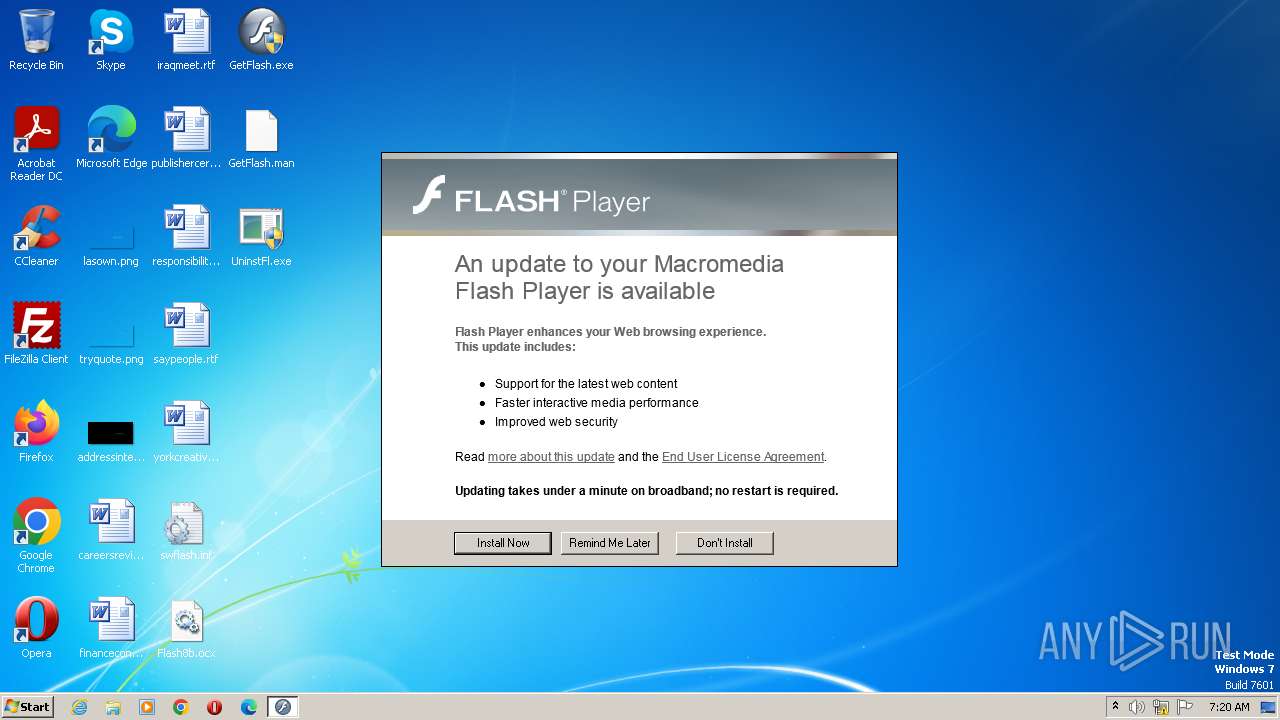
Task: Select the yorkcreativ document icon
Action: tap(186, 432)
